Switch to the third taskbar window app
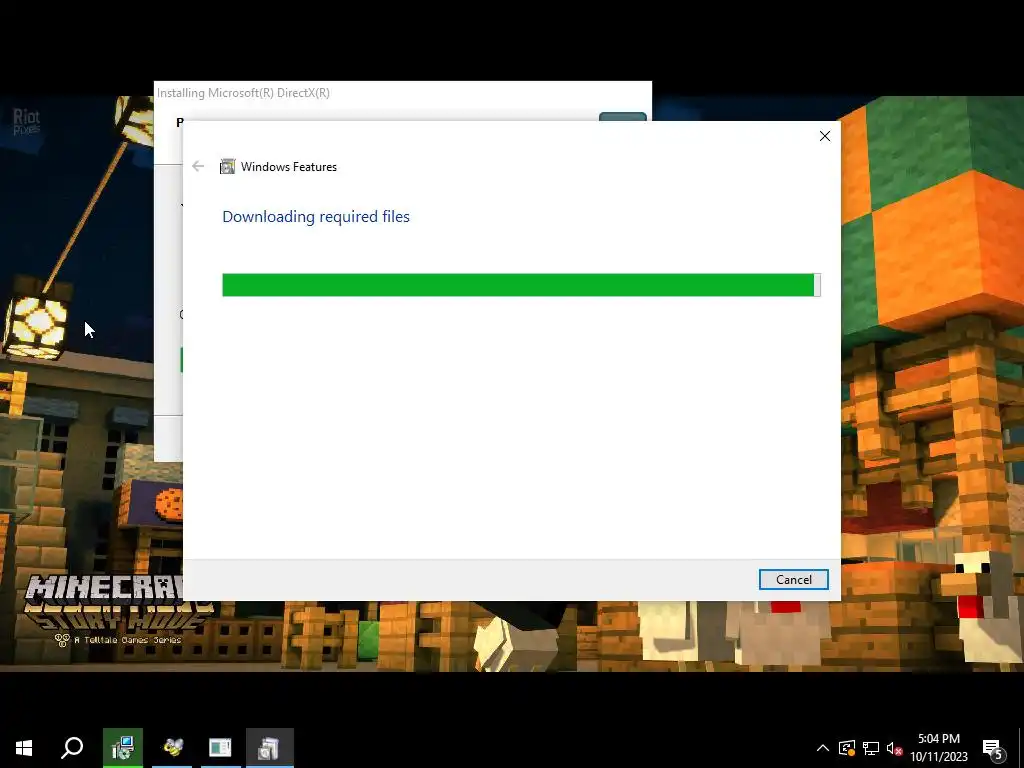Screen dimensions: 1024x768 220,748
